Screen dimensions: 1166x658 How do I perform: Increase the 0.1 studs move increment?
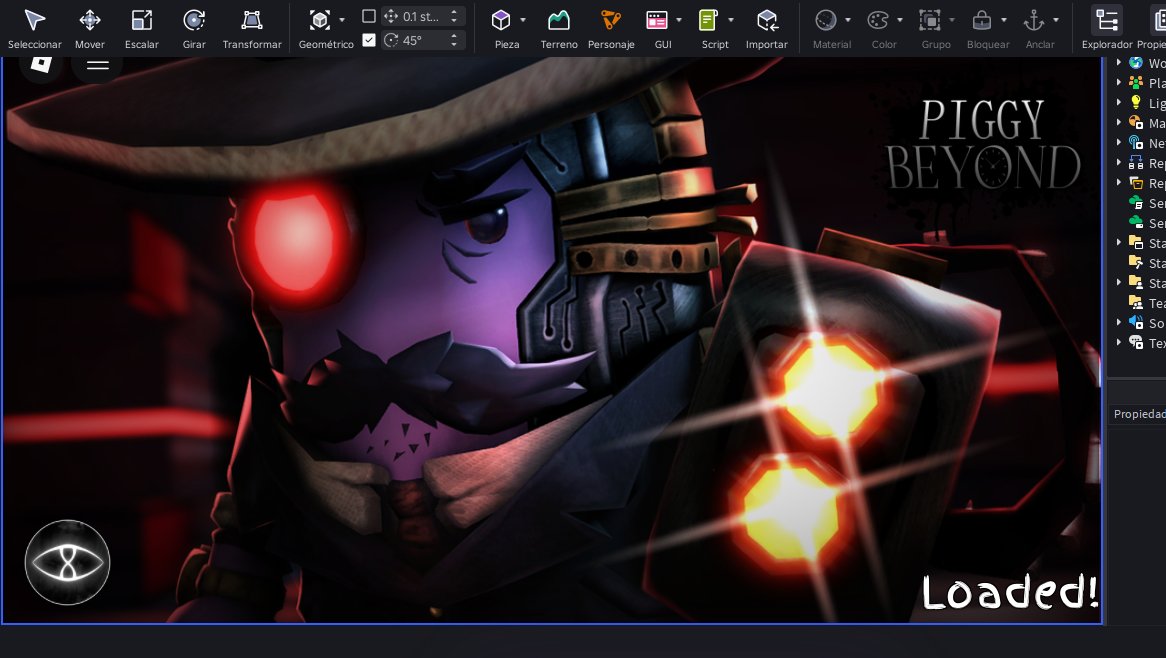pyautogui.click(x=454, y=12)
